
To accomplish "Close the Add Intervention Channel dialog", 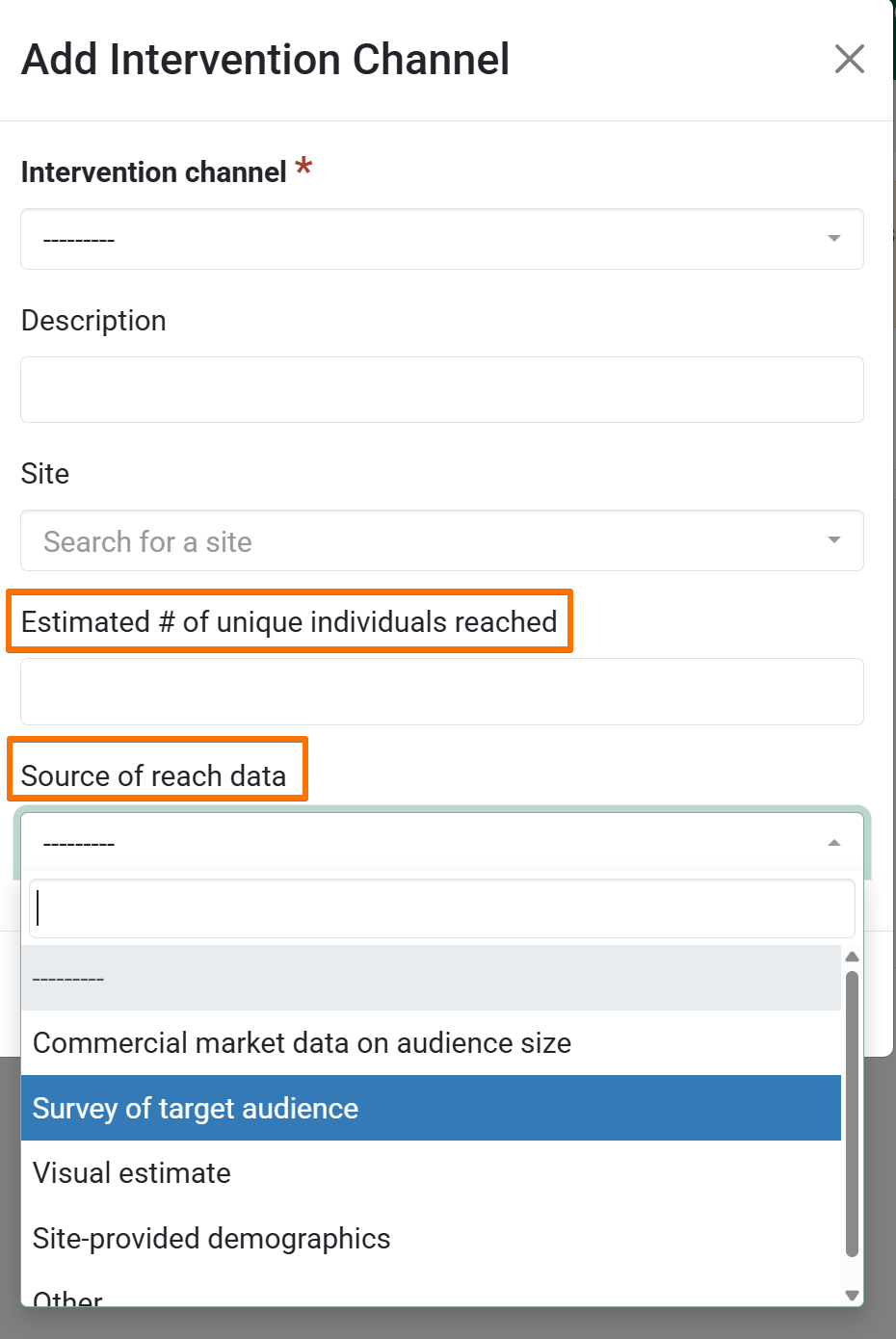I will [849, 59].
